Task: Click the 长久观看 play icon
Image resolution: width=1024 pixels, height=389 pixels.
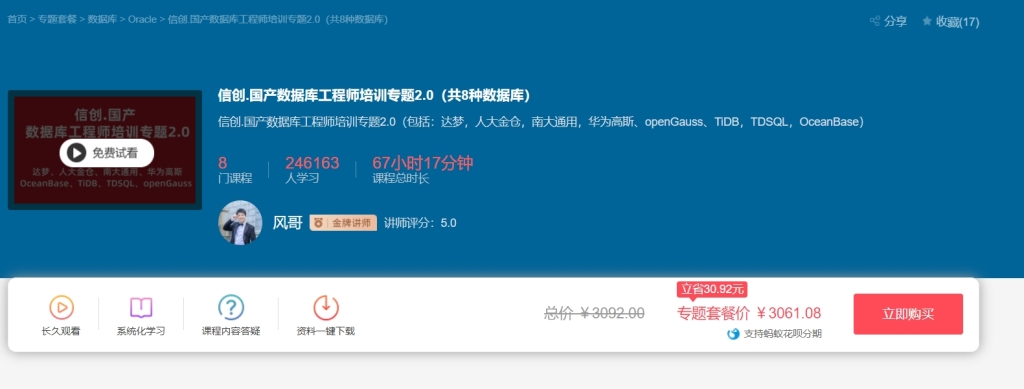Action: pyautogui.click(x=61, y=307)
